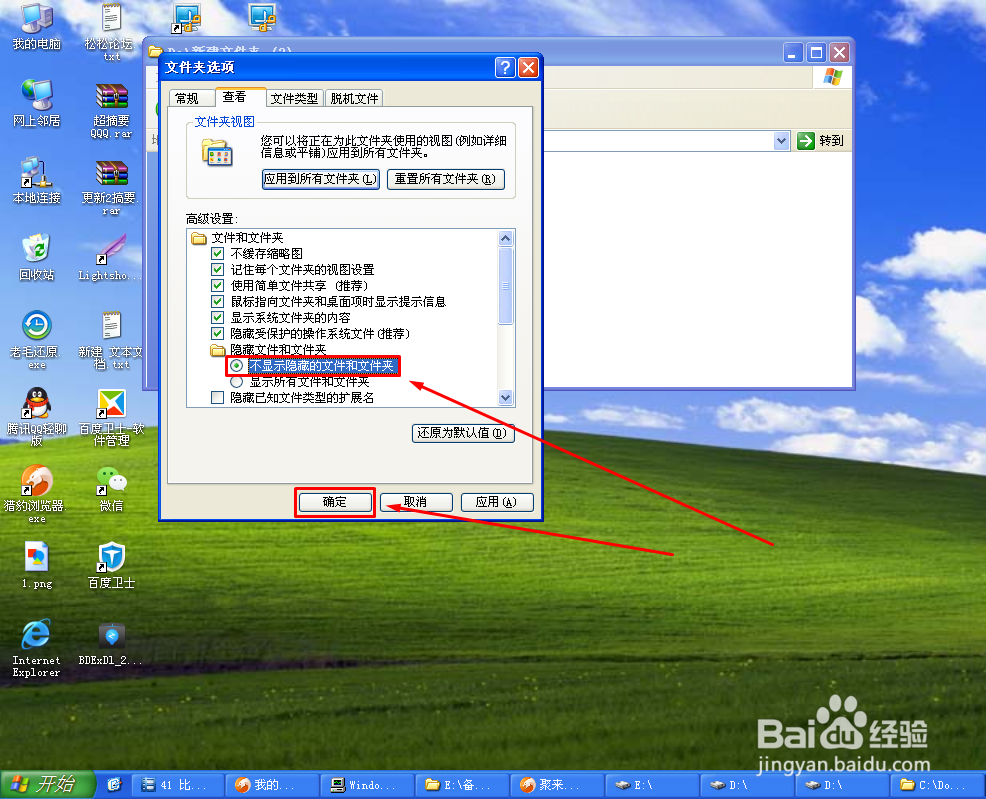
Task: Launch the 微信 desktop icon
Action: 111,489
